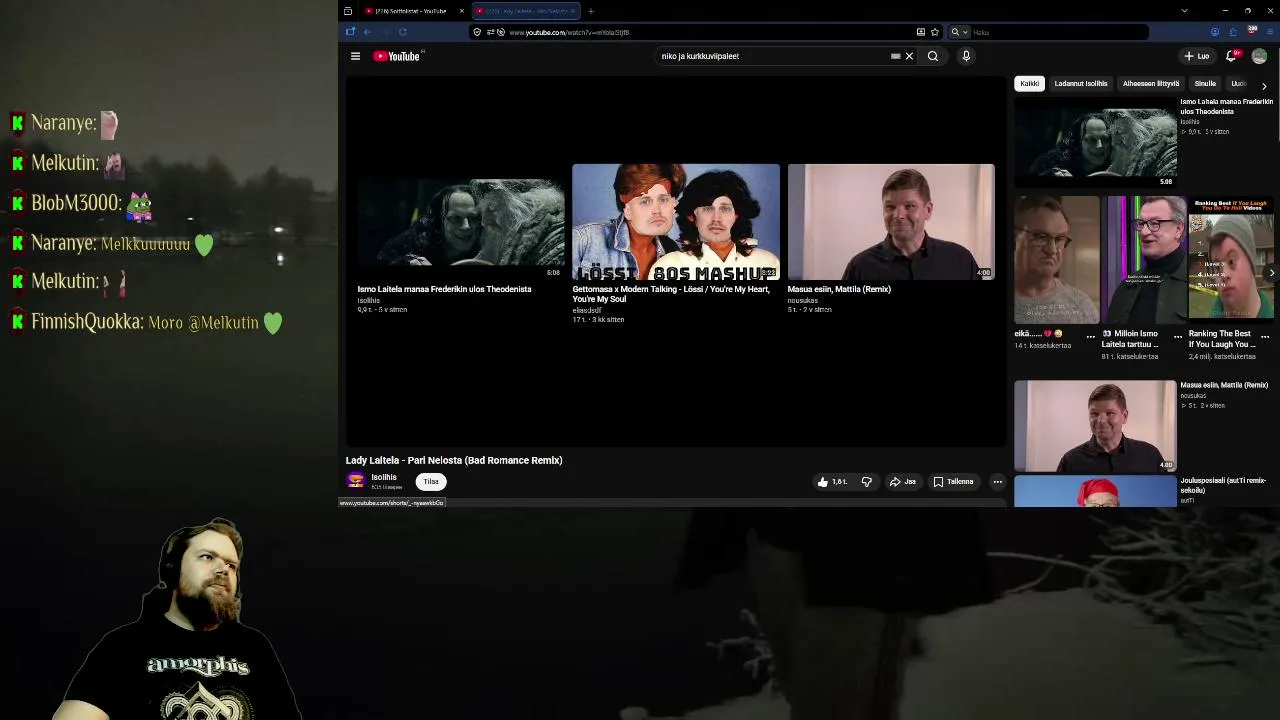The height and width of the screenshot is (720, 1280).
Task: Start voice search with microphone icon
Action: click(x=966, y=56)
